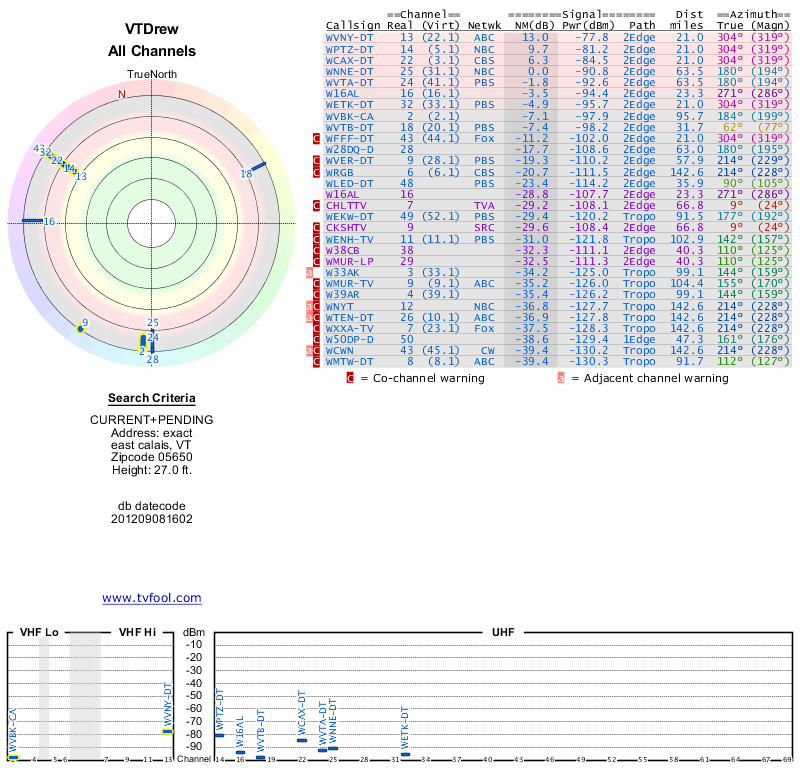800x768 pixels.
Task: Click the red N north indicator on radar
Action: pos(122,94)
